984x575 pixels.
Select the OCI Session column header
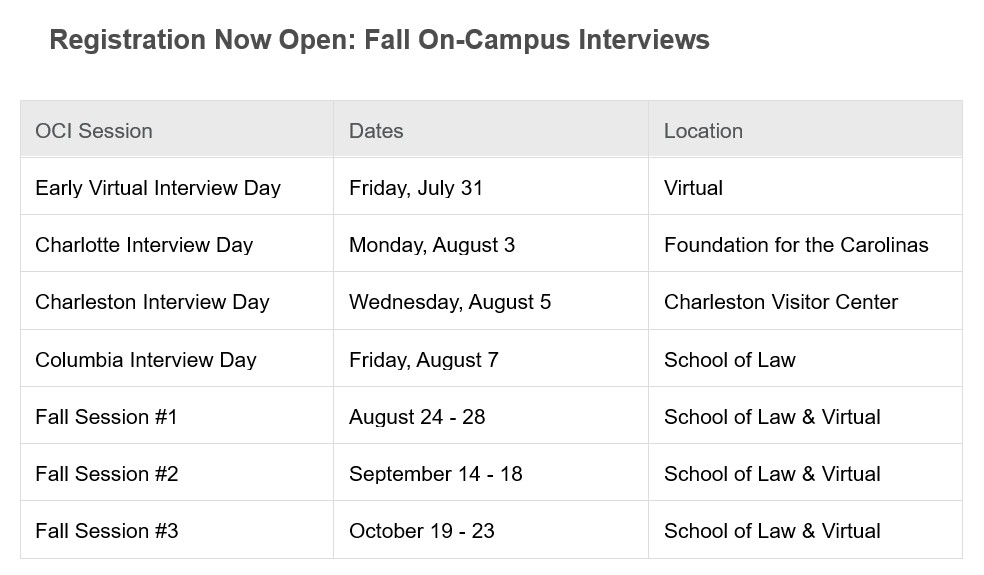pos(94,131)
